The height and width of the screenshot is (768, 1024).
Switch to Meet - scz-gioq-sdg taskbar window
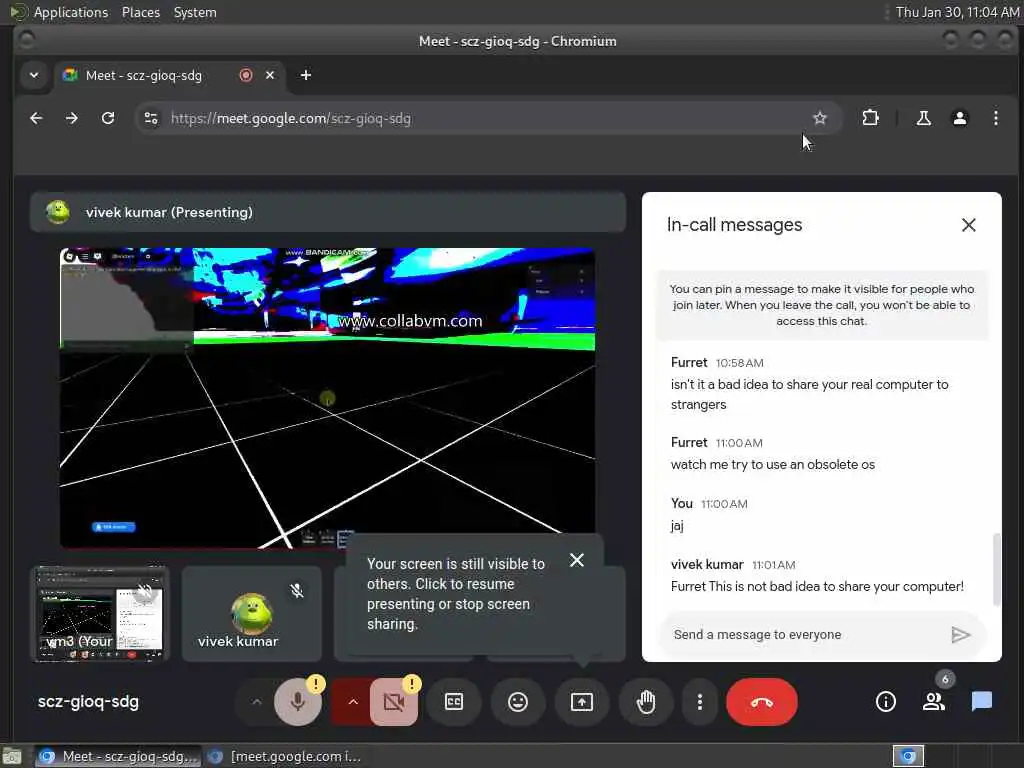click(118, 756)
